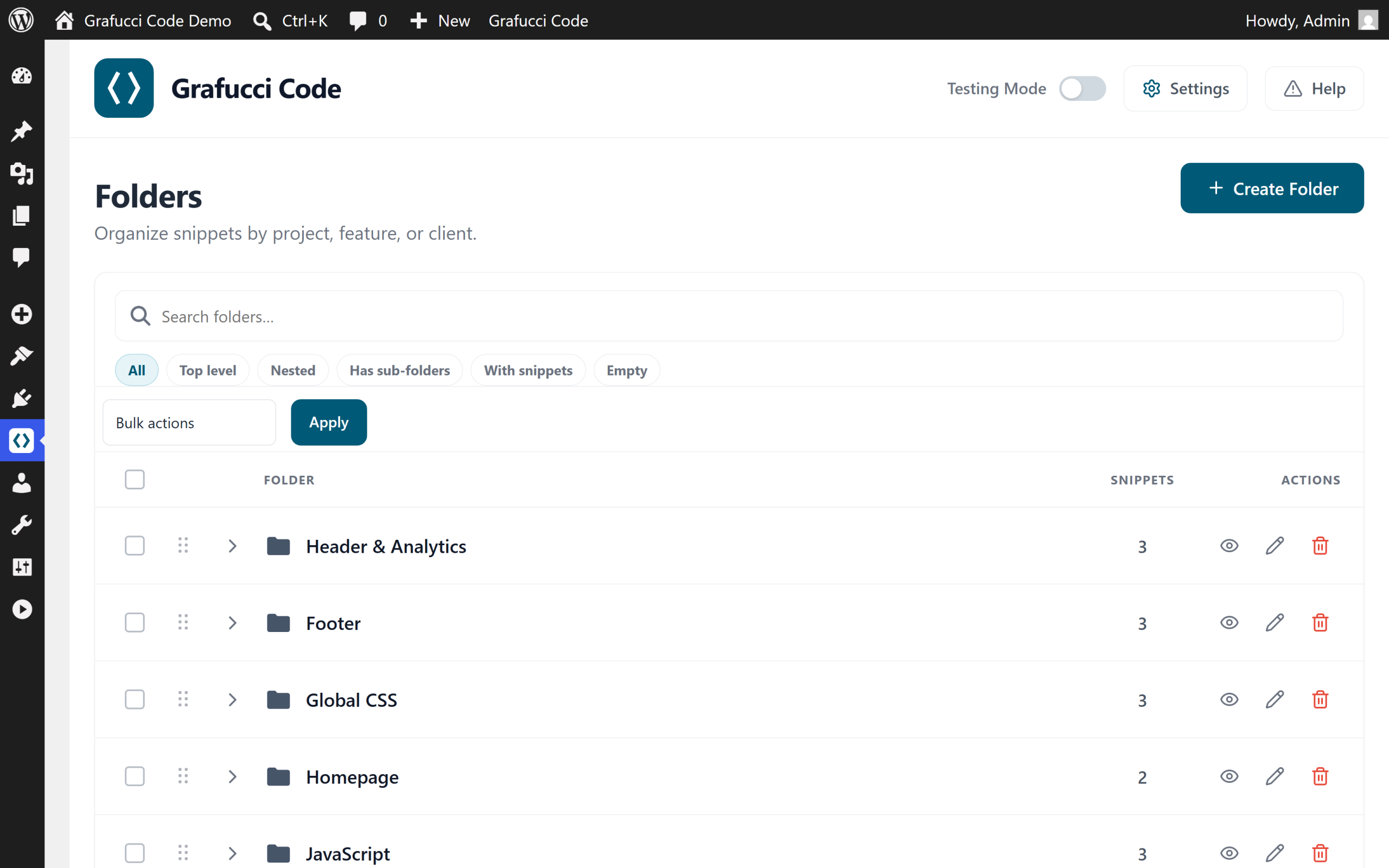Focus the Search folders input field

[x=729, y=316]
